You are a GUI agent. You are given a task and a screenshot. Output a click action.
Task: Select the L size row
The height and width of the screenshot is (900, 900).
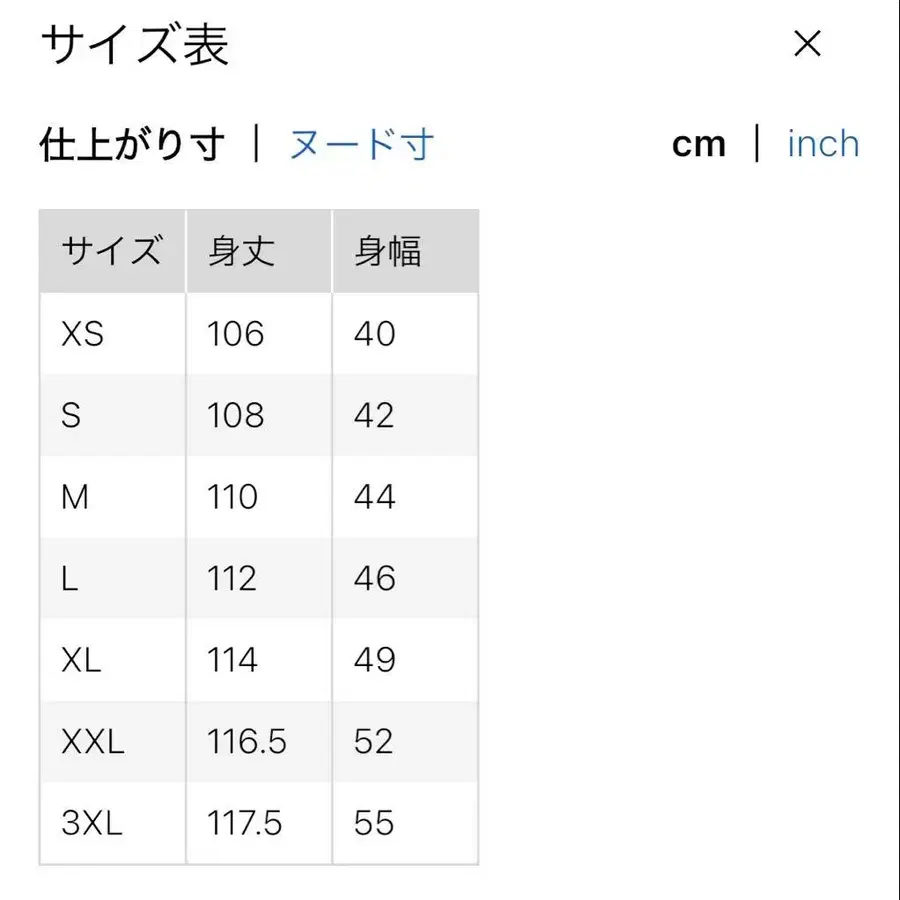(x=68, y=578)
